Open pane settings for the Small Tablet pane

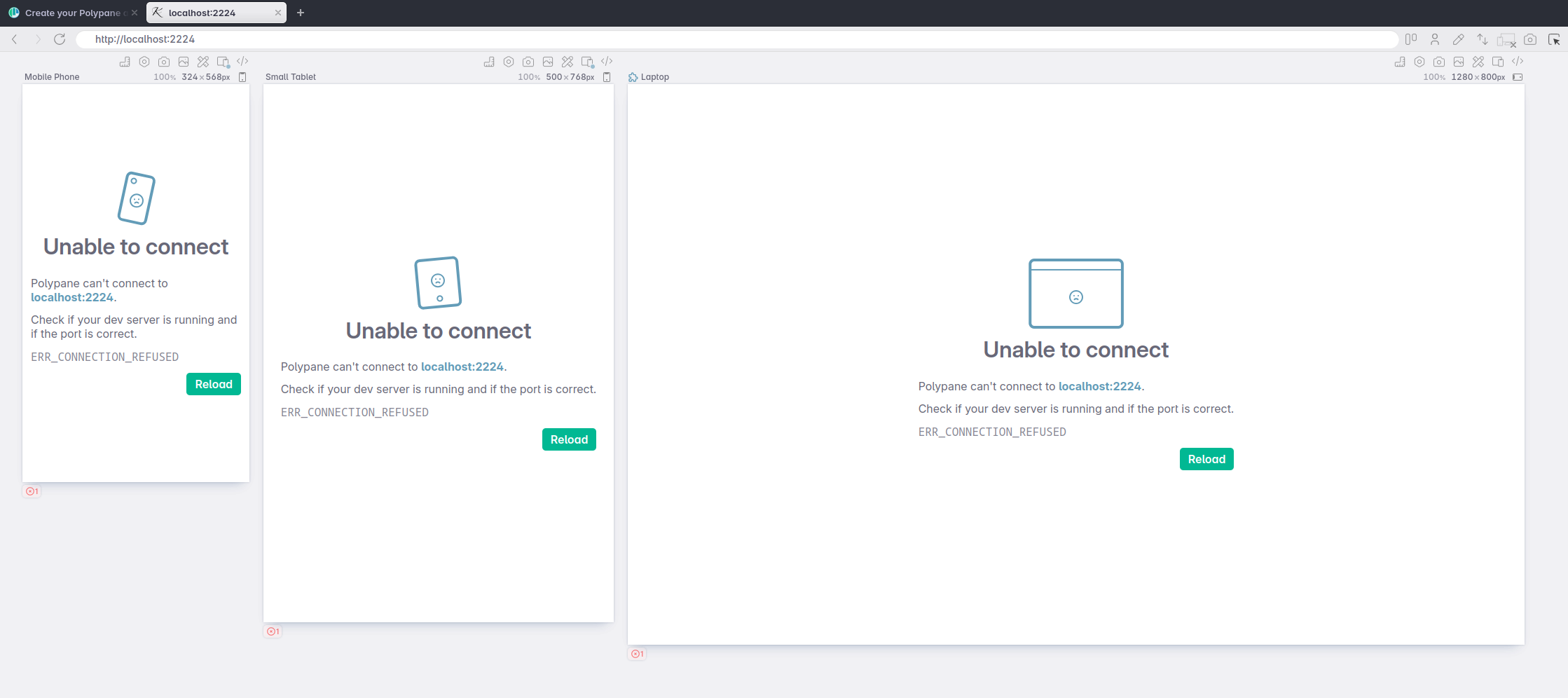click(x=509, y=61)
